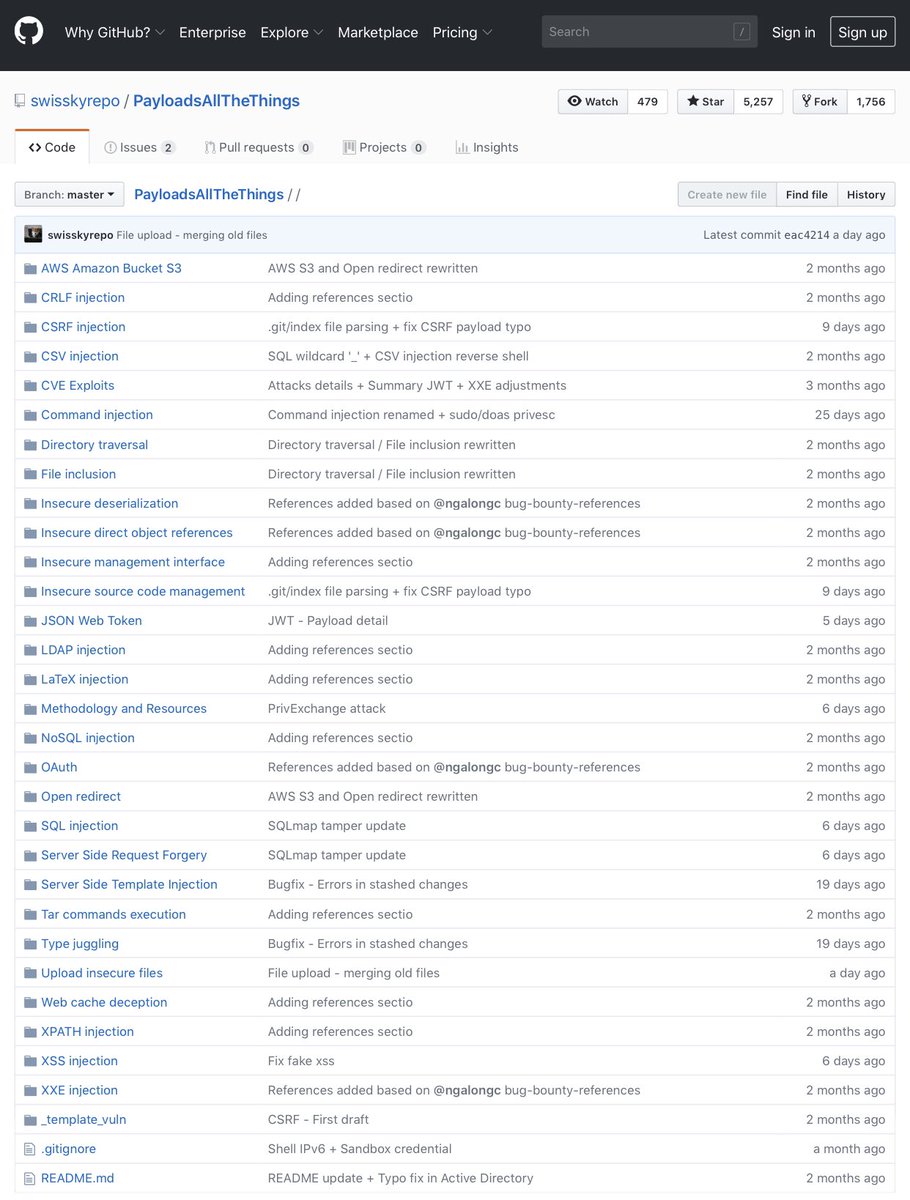Open the Server Side Request Forgery folder
This screenshot has height=1200, width=910.
pos(124,855)
